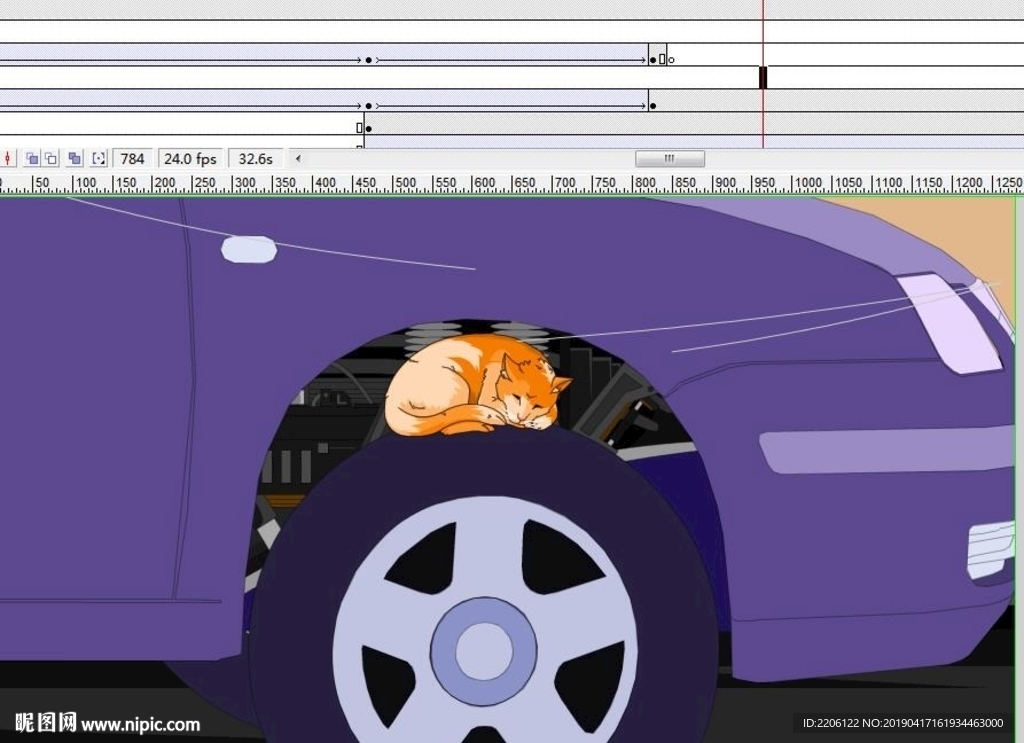Toggle Onion Skin Outlines
This screenshot has width=1024, height=743.
(x=50, y=158)
